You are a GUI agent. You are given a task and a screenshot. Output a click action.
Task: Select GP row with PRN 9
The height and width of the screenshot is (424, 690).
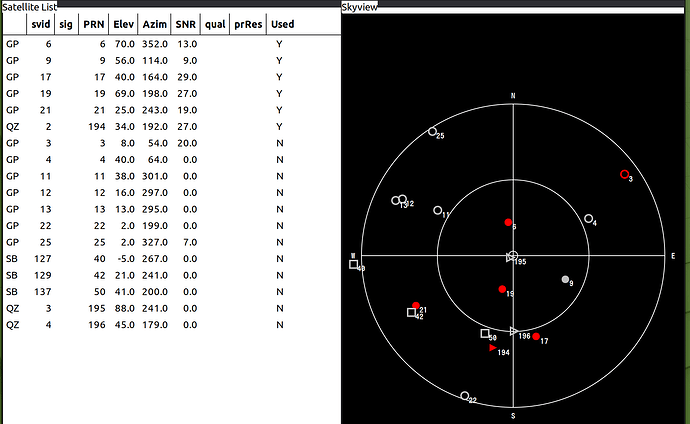click(172, 61)
